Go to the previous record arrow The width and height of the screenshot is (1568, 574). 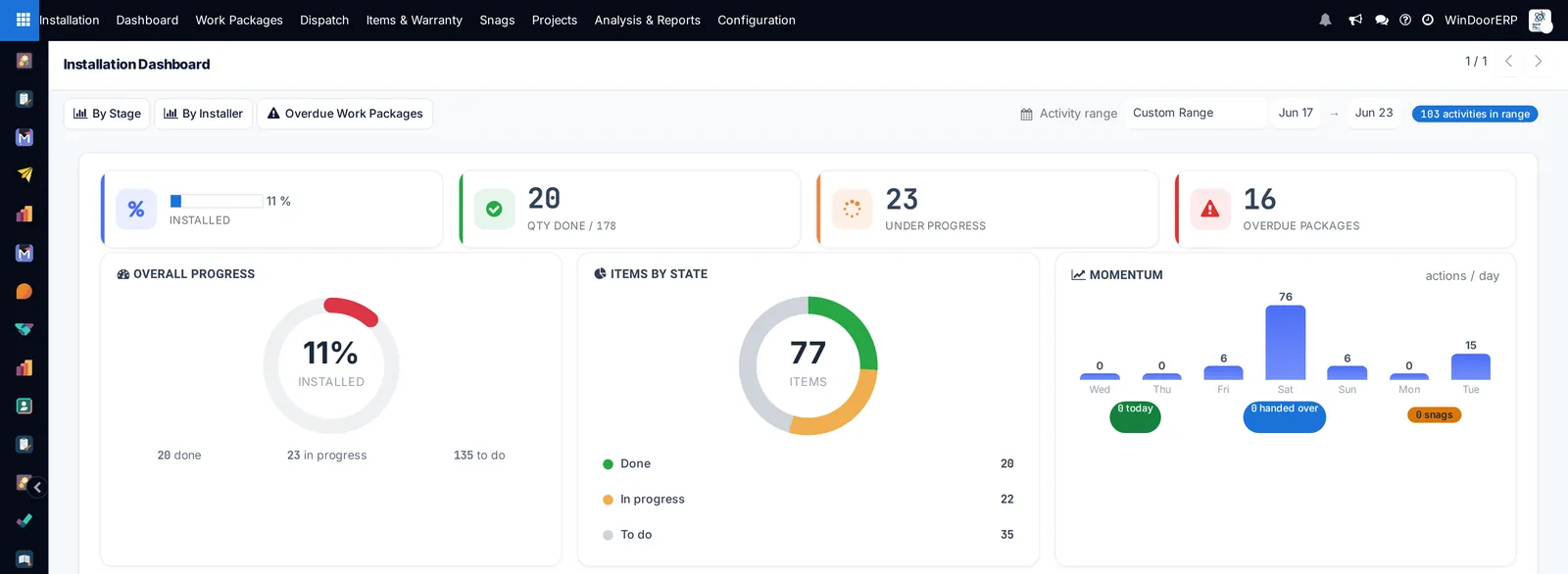pos(1509,61)
